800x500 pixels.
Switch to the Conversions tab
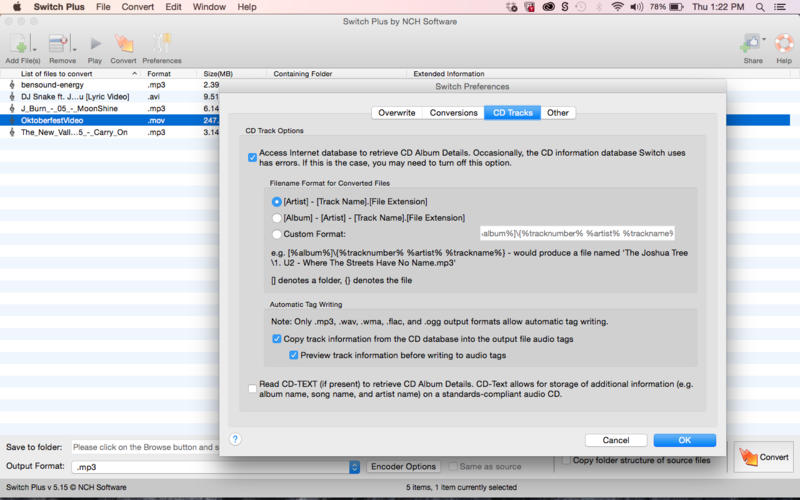click(454, 113)
